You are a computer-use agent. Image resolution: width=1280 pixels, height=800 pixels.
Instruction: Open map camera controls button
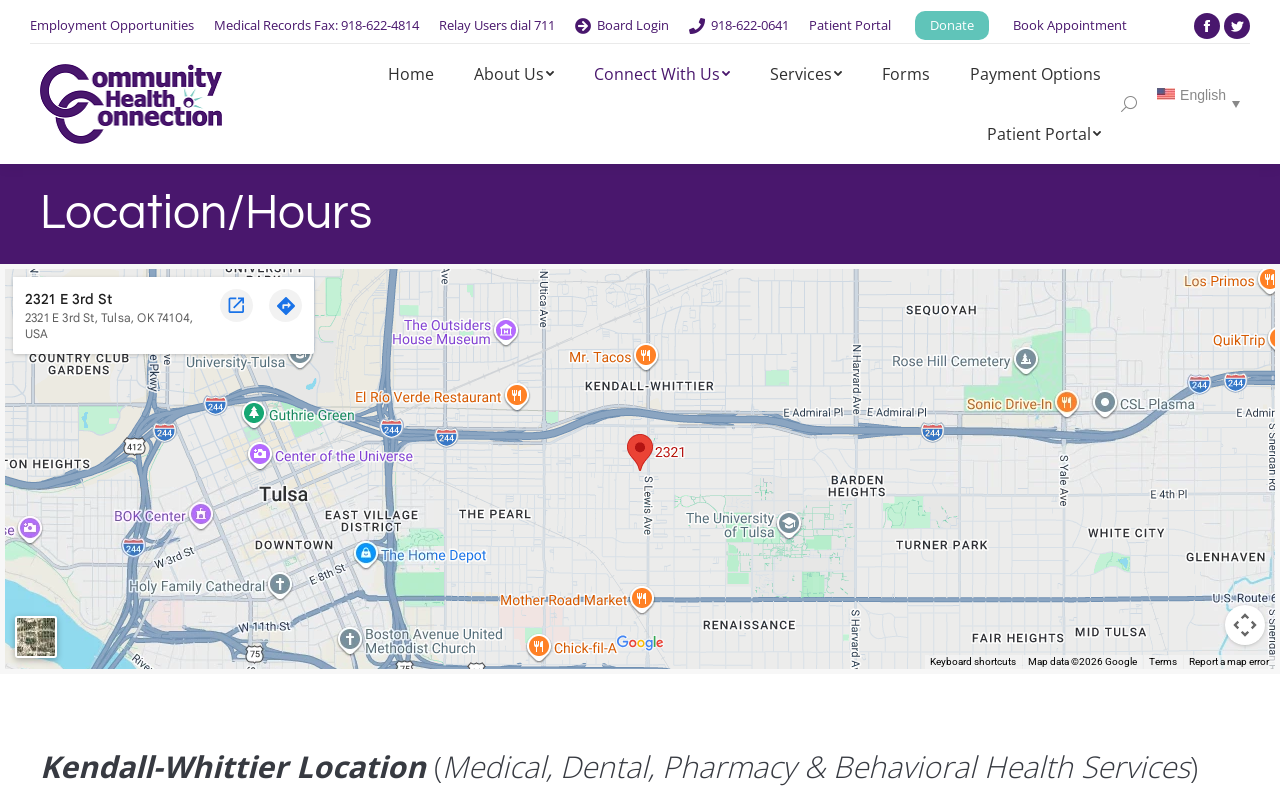point(1245,625)
